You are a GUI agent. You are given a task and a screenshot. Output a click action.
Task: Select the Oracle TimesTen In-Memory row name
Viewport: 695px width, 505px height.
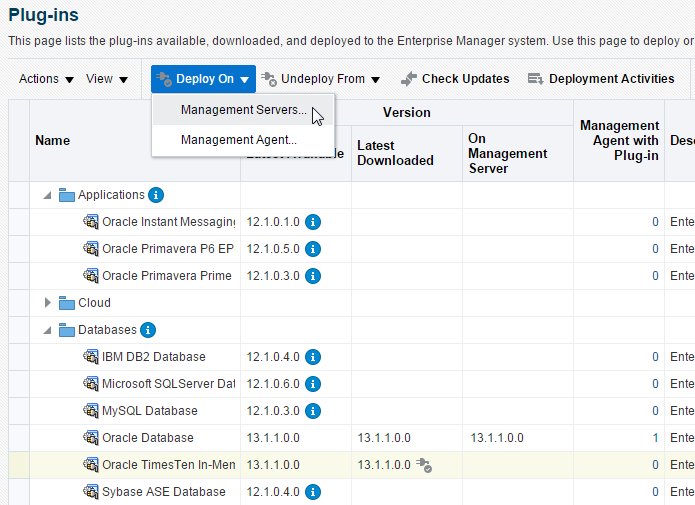168,465
